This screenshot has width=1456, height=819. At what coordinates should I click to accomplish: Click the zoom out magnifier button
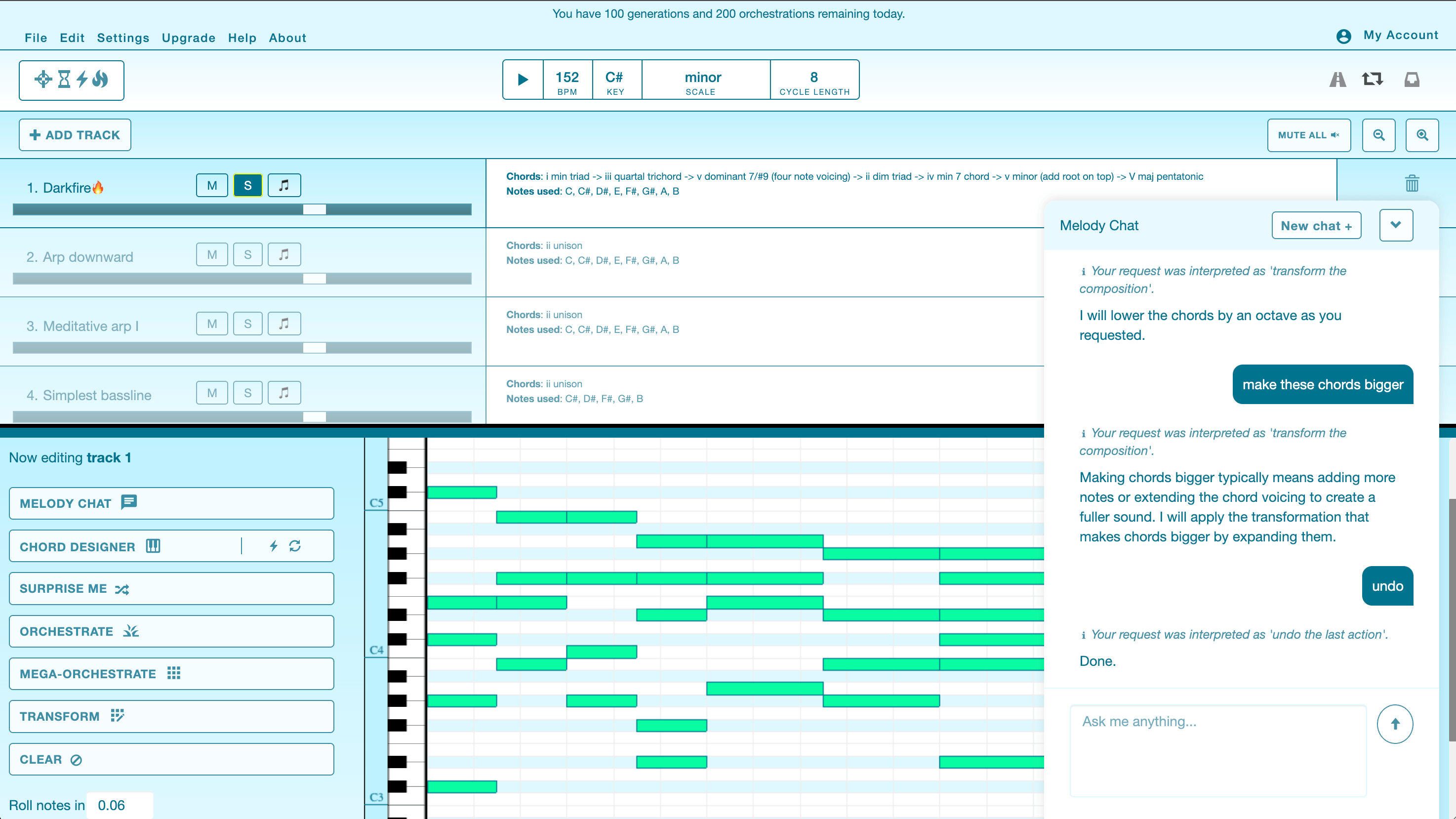click(1378, 135)
